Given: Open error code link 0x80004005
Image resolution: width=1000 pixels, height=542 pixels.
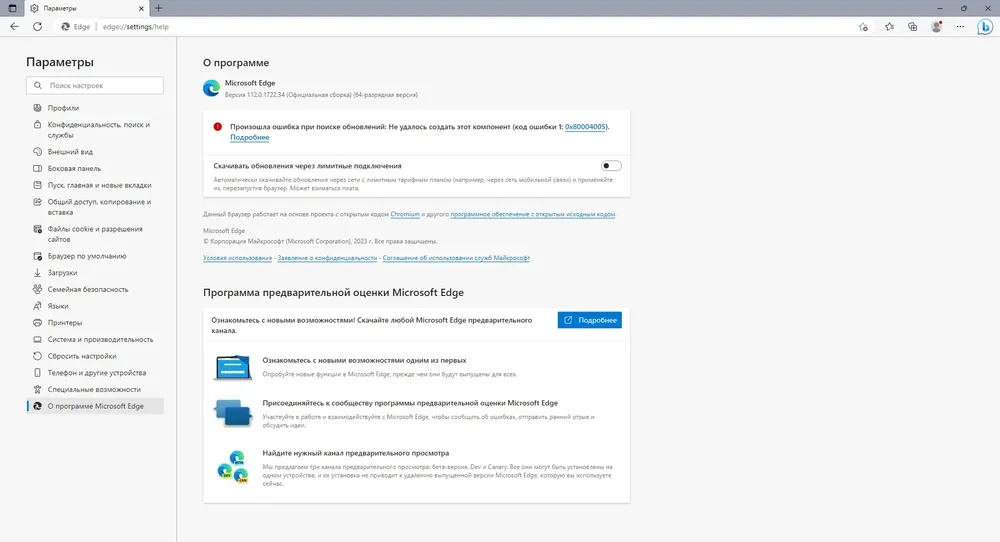Looking at the screenshot, I should pos(585,127).
